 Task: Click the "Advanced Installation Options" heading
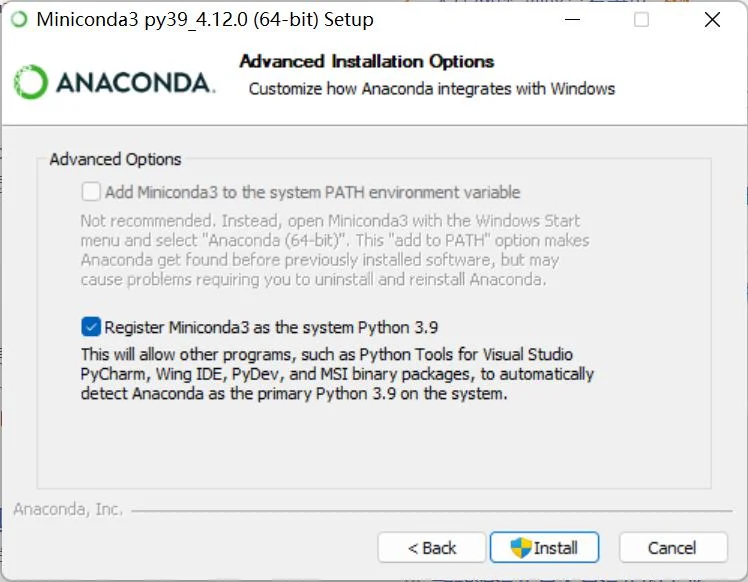click(366, 62)
